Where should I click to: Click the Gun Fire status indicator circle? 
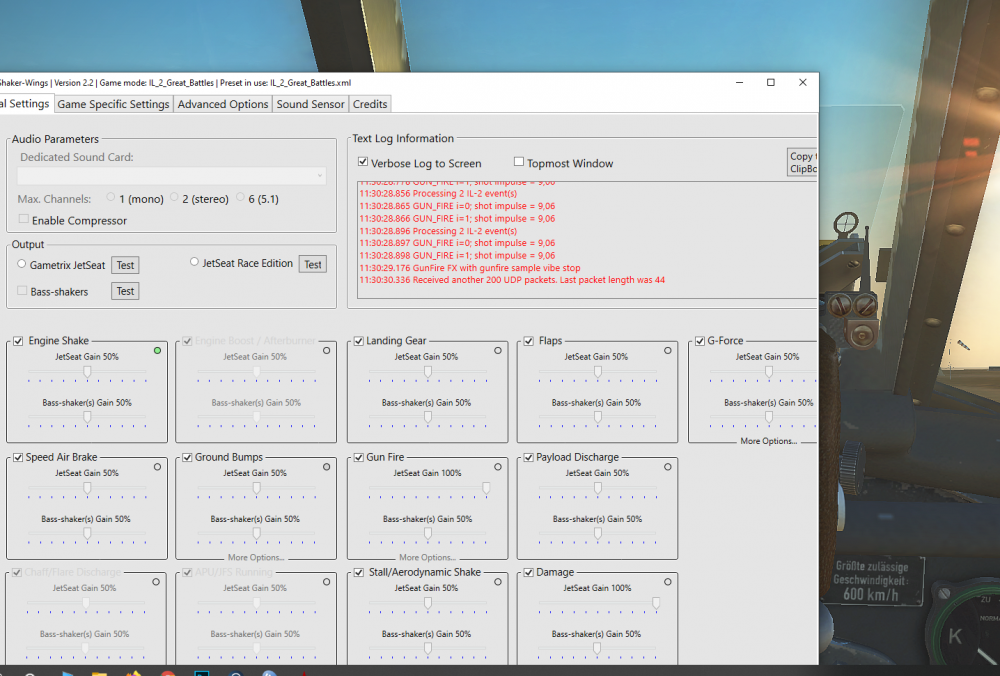497,467
